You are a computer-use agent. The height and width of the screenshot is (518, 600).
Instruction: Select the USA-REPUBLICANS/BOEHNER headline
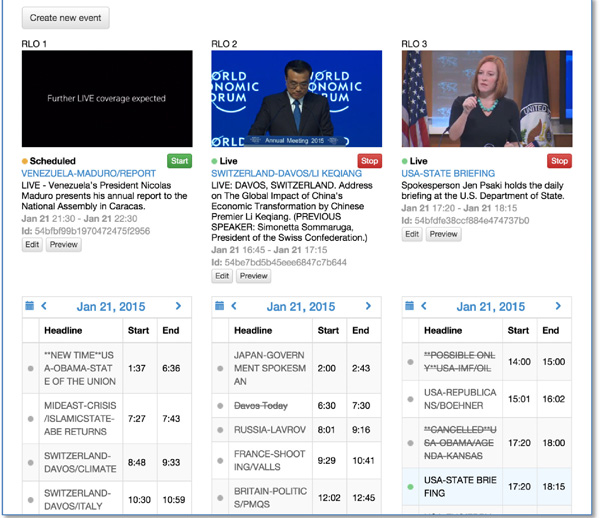(460, 399)
